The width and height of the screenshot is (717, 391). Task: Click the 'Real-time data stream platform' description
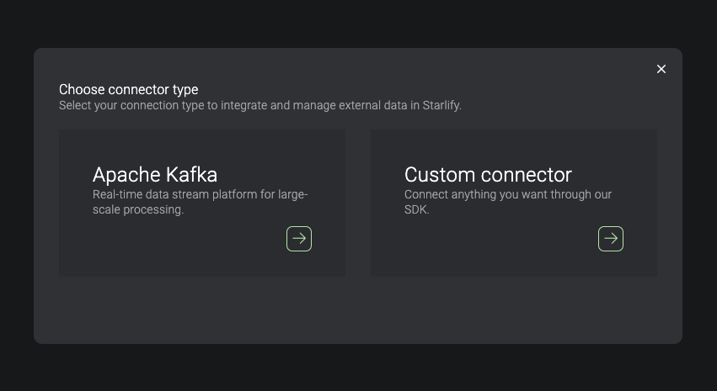(x=200, y=202)
